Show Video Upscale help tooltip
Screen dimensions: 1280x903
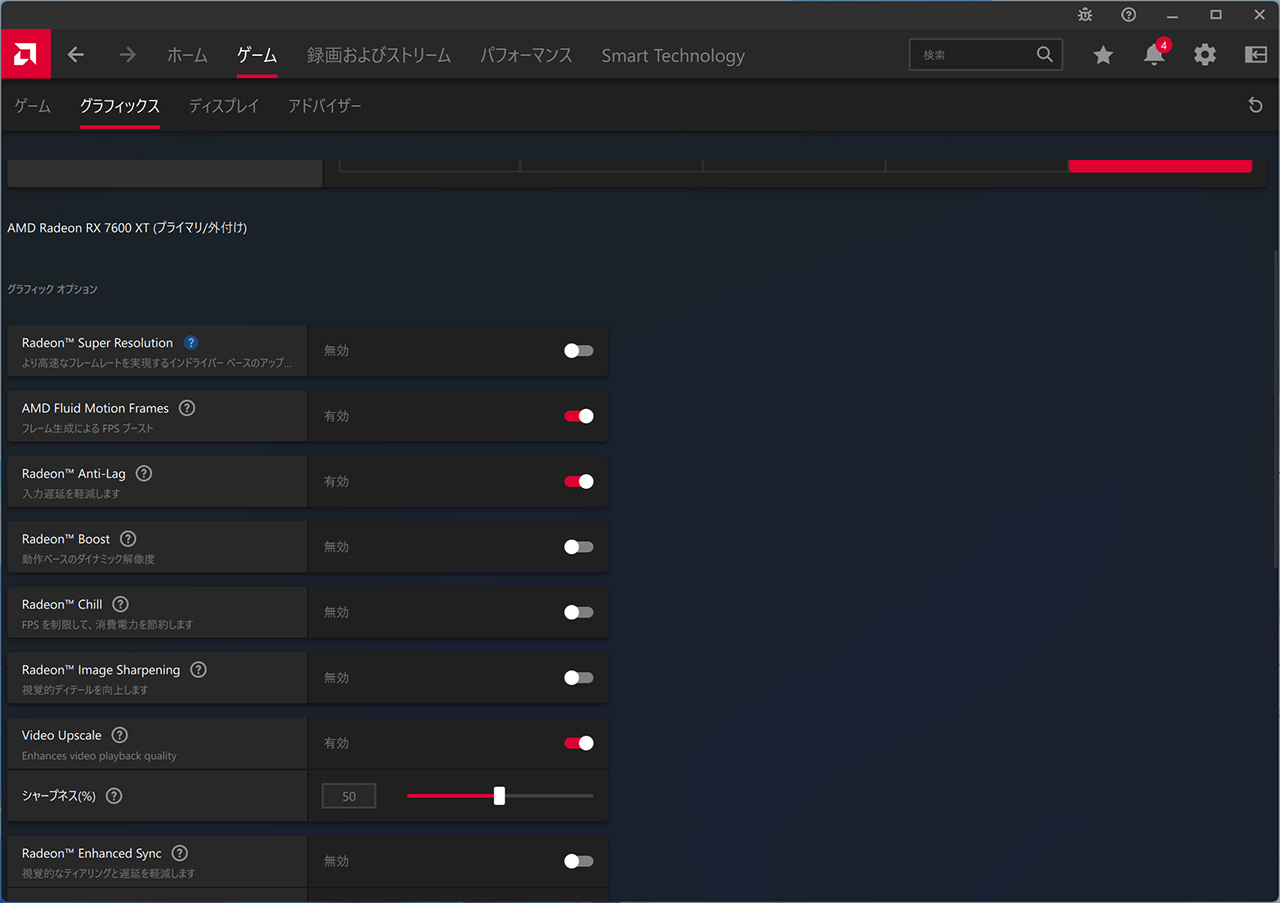(120, 735)
